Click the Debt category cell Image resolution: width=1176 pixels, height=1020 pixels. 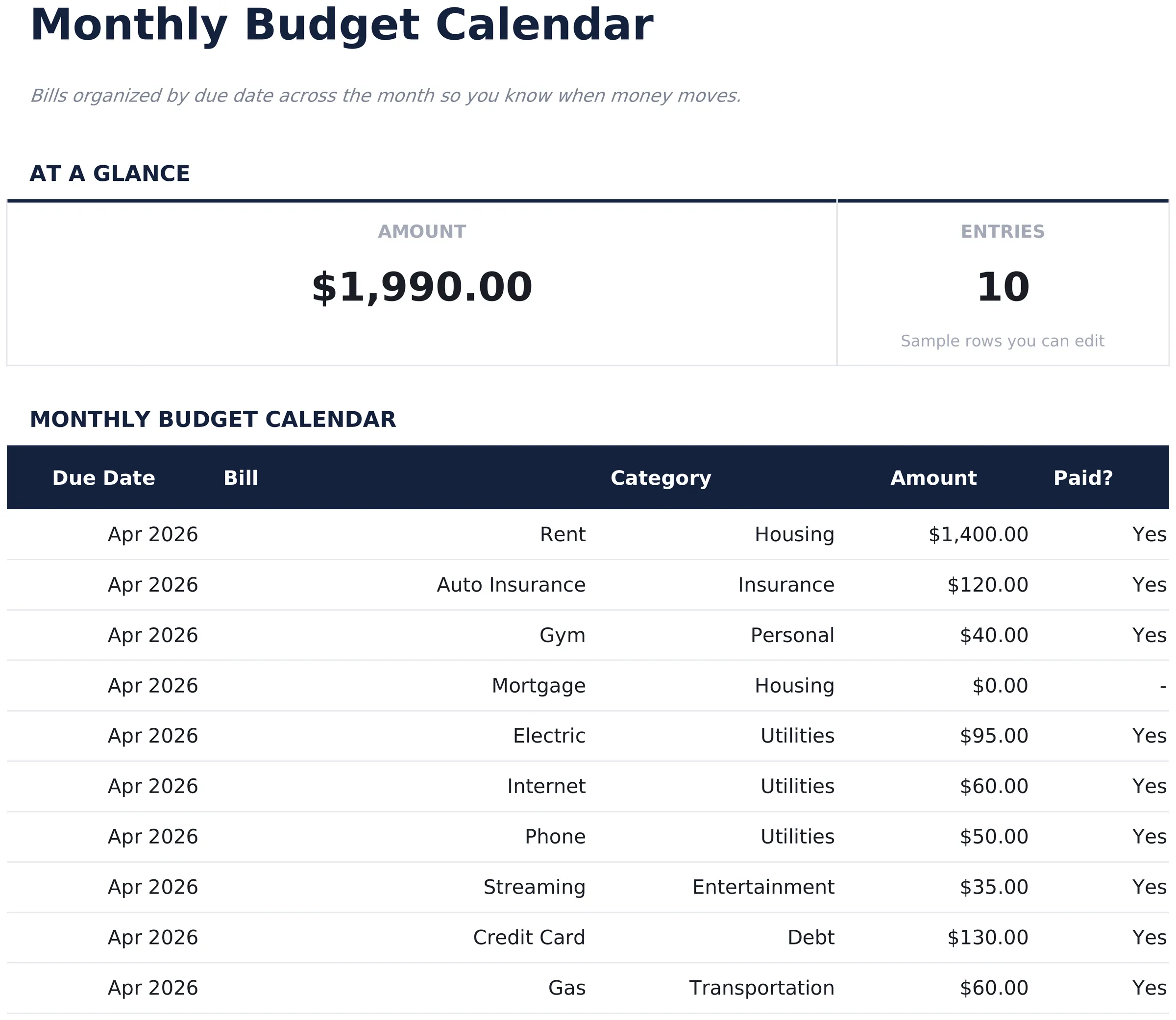(811, 938)
